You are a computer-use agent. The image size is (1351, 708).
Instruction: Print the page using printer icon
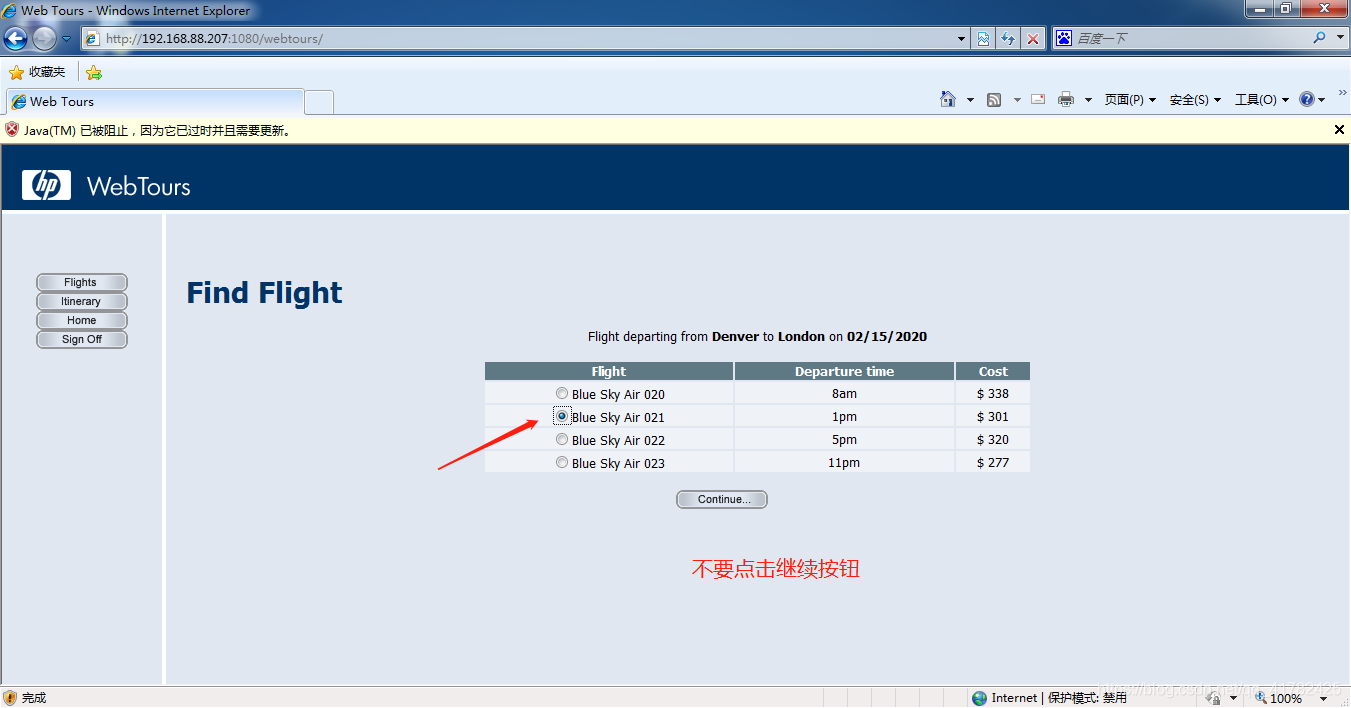1066,99
